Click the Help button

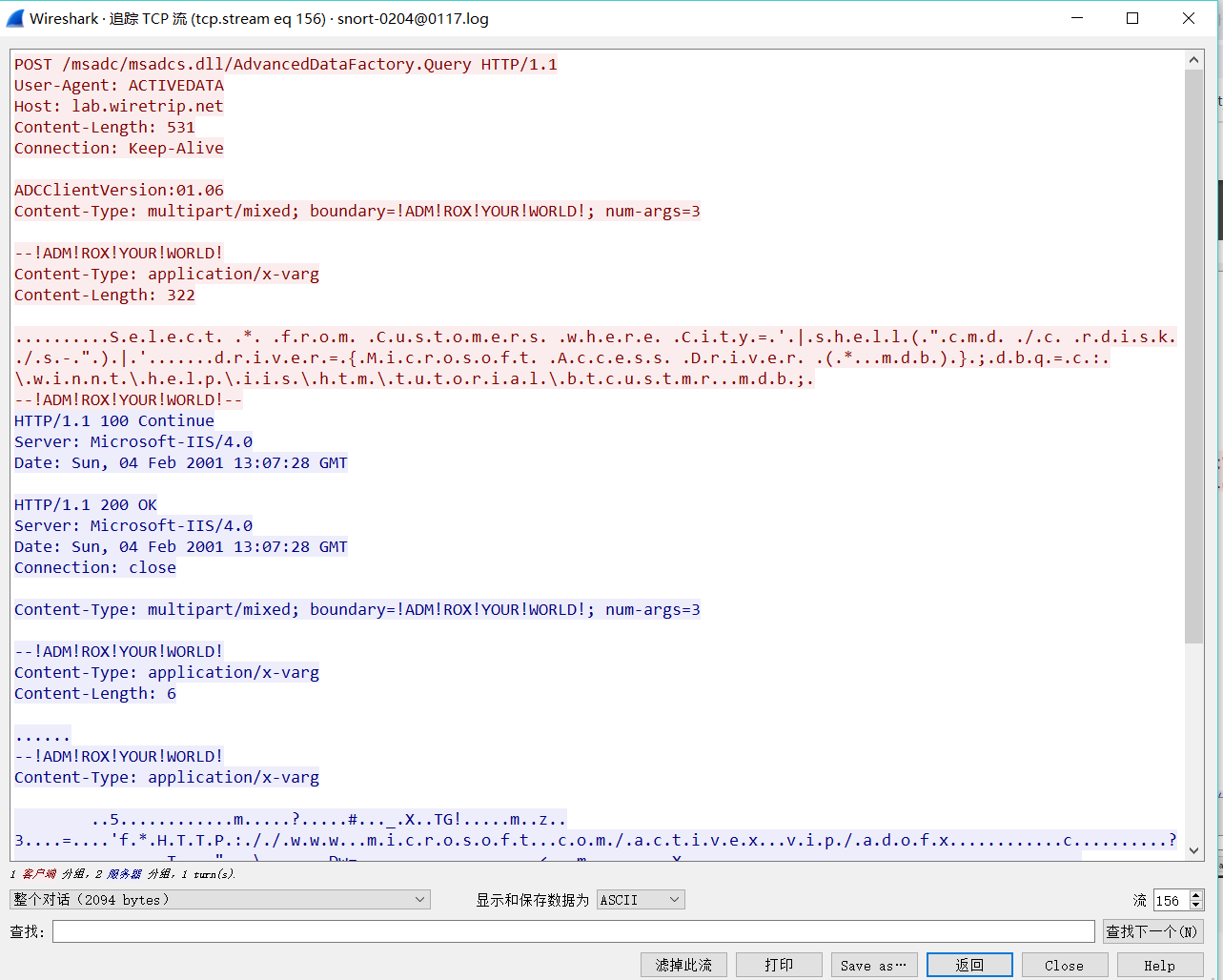(1160, 965)
